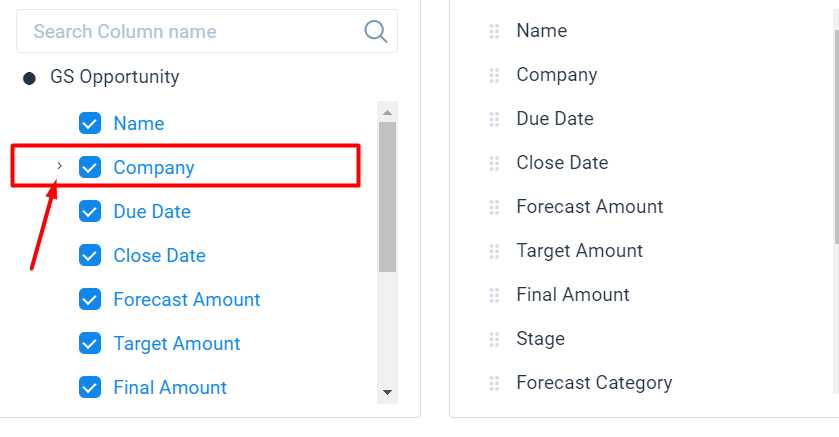The height and width of the screenshot is (437, 839).
Task: Uncheck the Name column checkbox
Action: pos(90,123)
